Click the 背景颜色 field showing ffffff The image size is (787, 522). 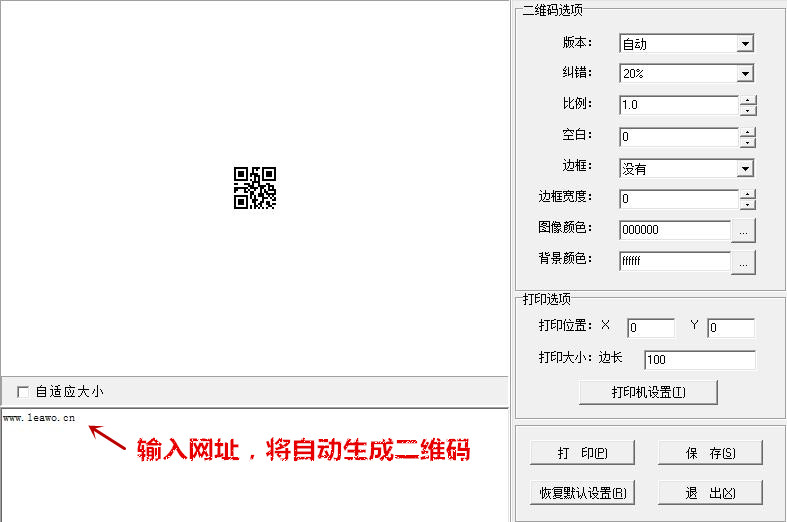tap(675, 261)
